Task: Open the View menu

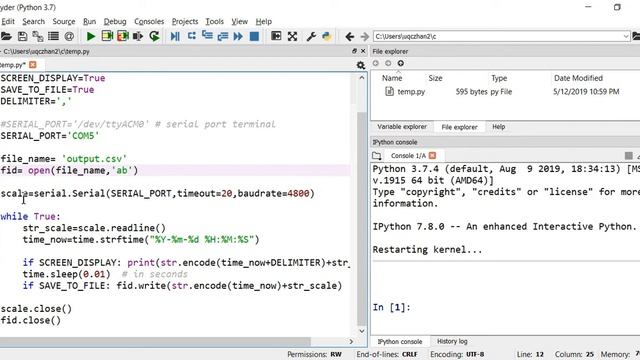Action: (x=240, y=22)
